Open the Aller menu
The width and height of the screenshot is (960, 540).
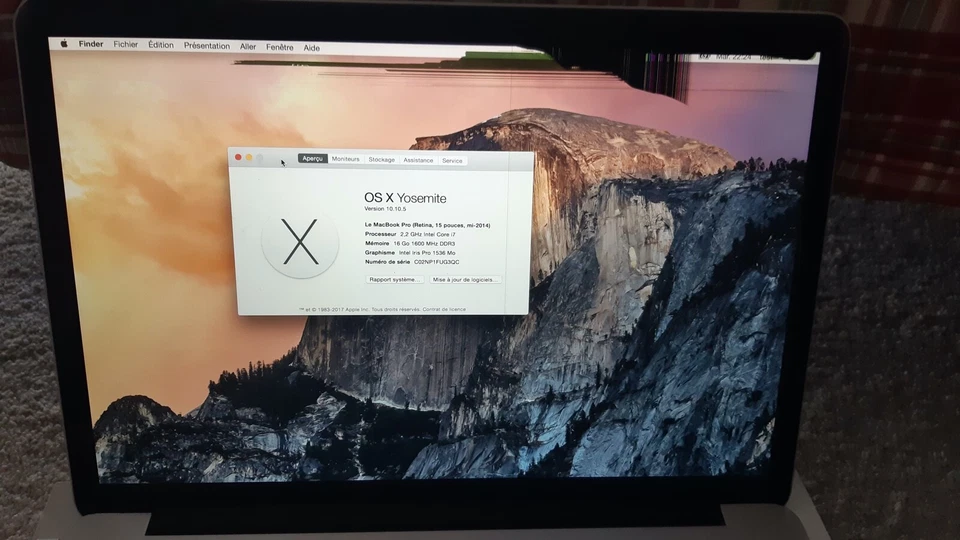(x=248, y=47)
